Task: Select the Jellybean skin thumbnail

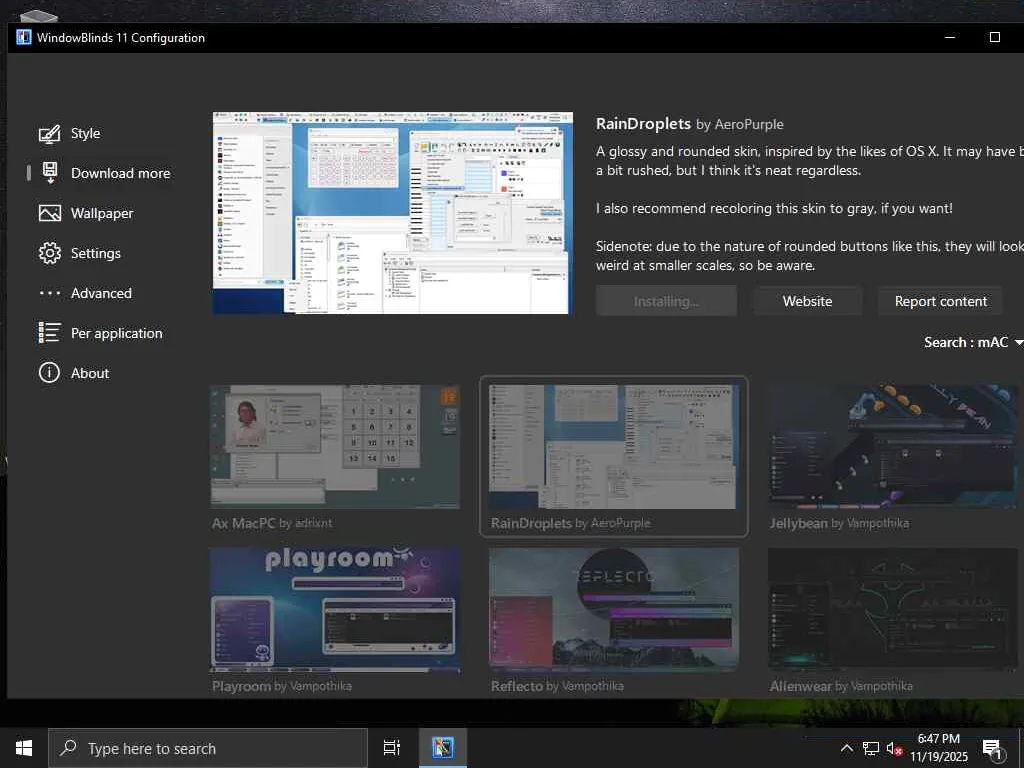Action: (893, 446)
